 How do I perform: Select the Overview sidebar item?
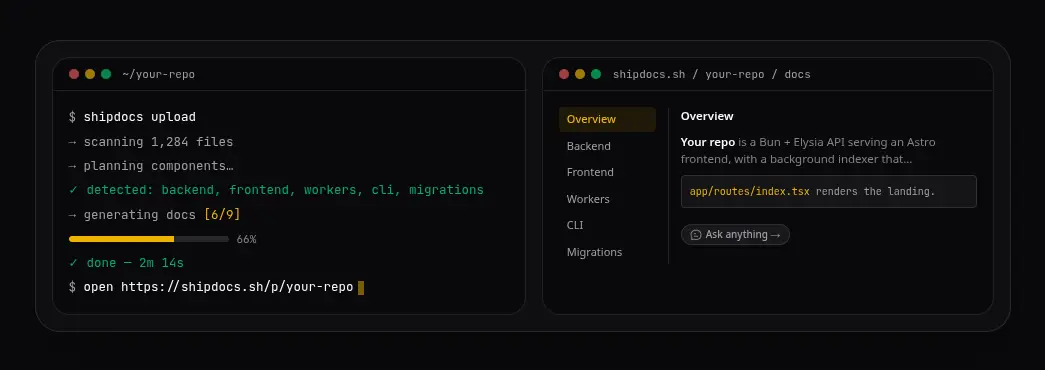607,119
